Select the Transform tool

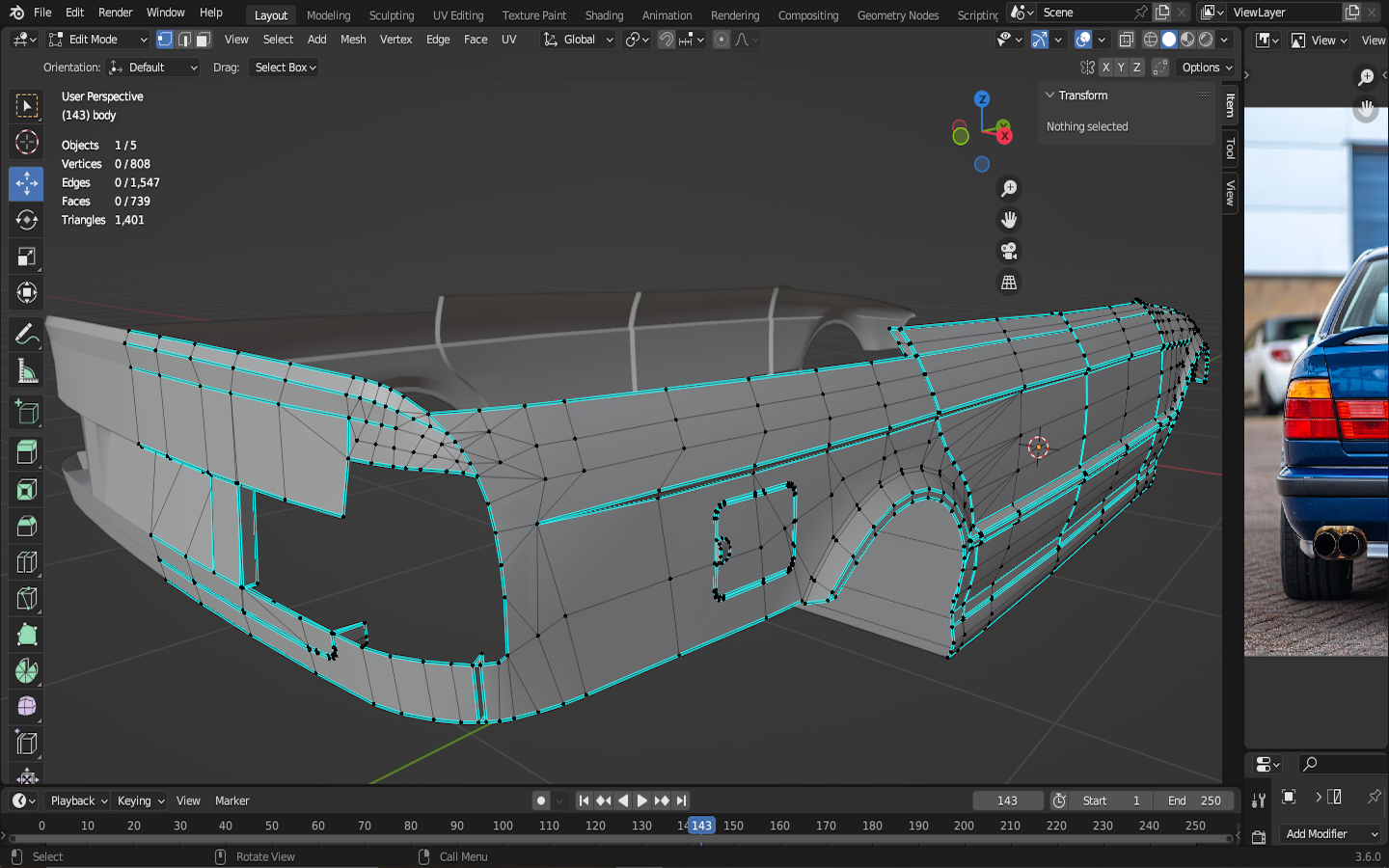[26, 292]
